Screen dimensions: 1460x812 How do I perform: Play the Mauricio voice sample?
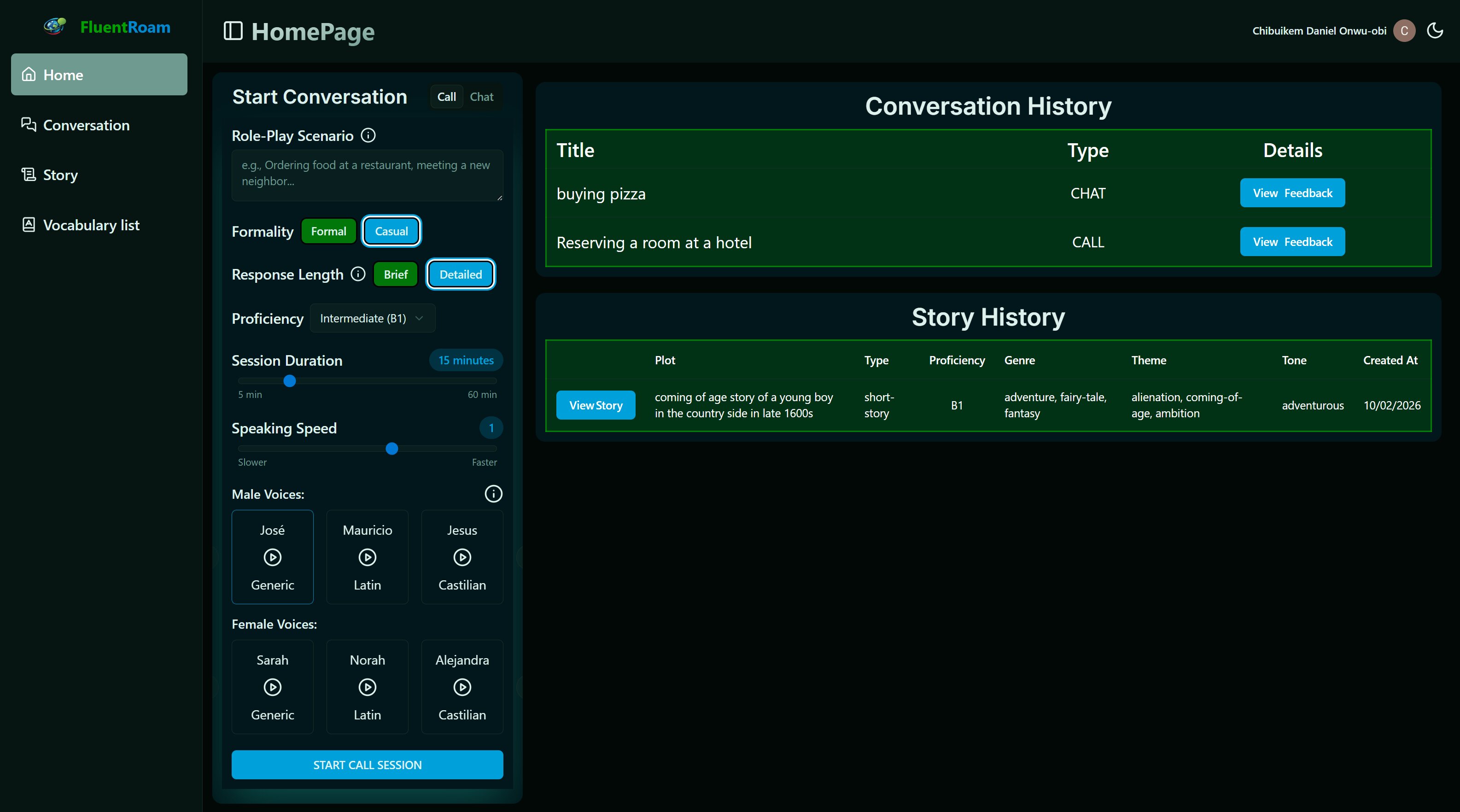pos(367,558)
